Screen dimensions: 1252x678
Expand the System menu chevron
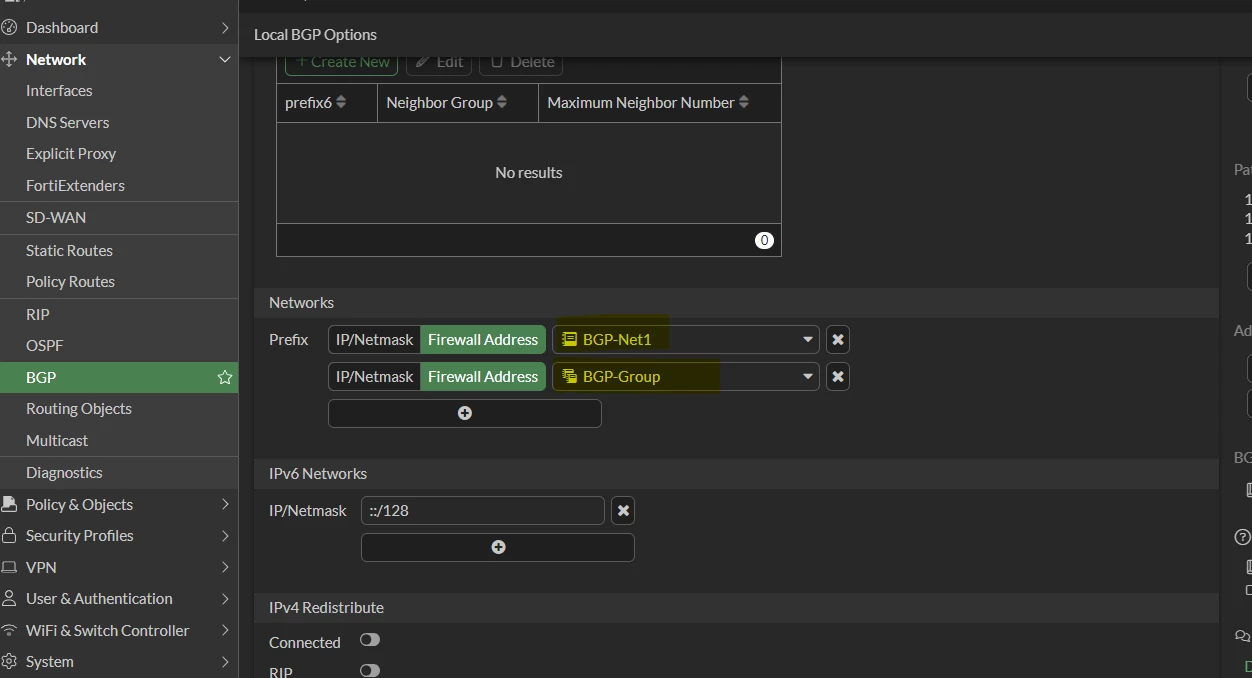click(x=225, y=661)
